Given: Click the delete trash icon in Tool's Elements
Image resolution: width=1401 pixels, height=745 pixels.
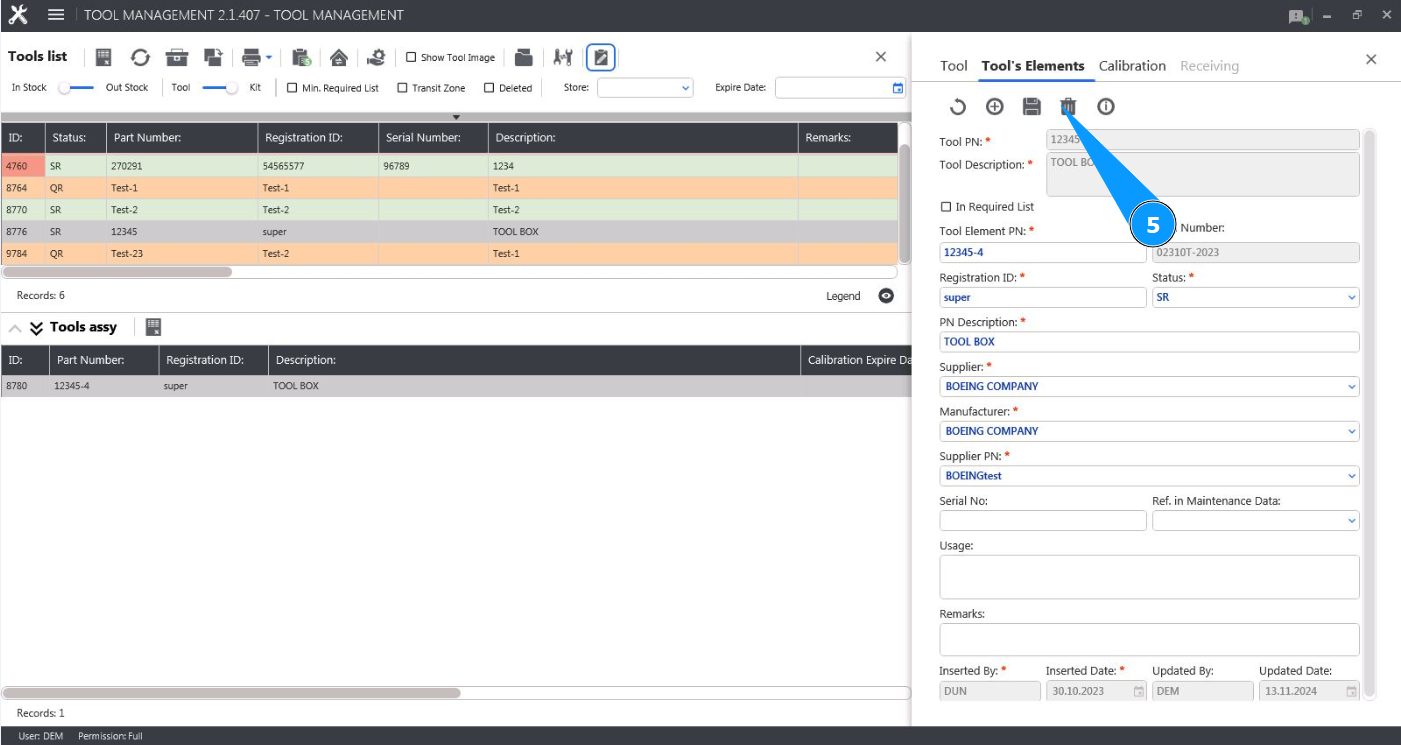Looking at the screenshot, I should click(1068, 107).
